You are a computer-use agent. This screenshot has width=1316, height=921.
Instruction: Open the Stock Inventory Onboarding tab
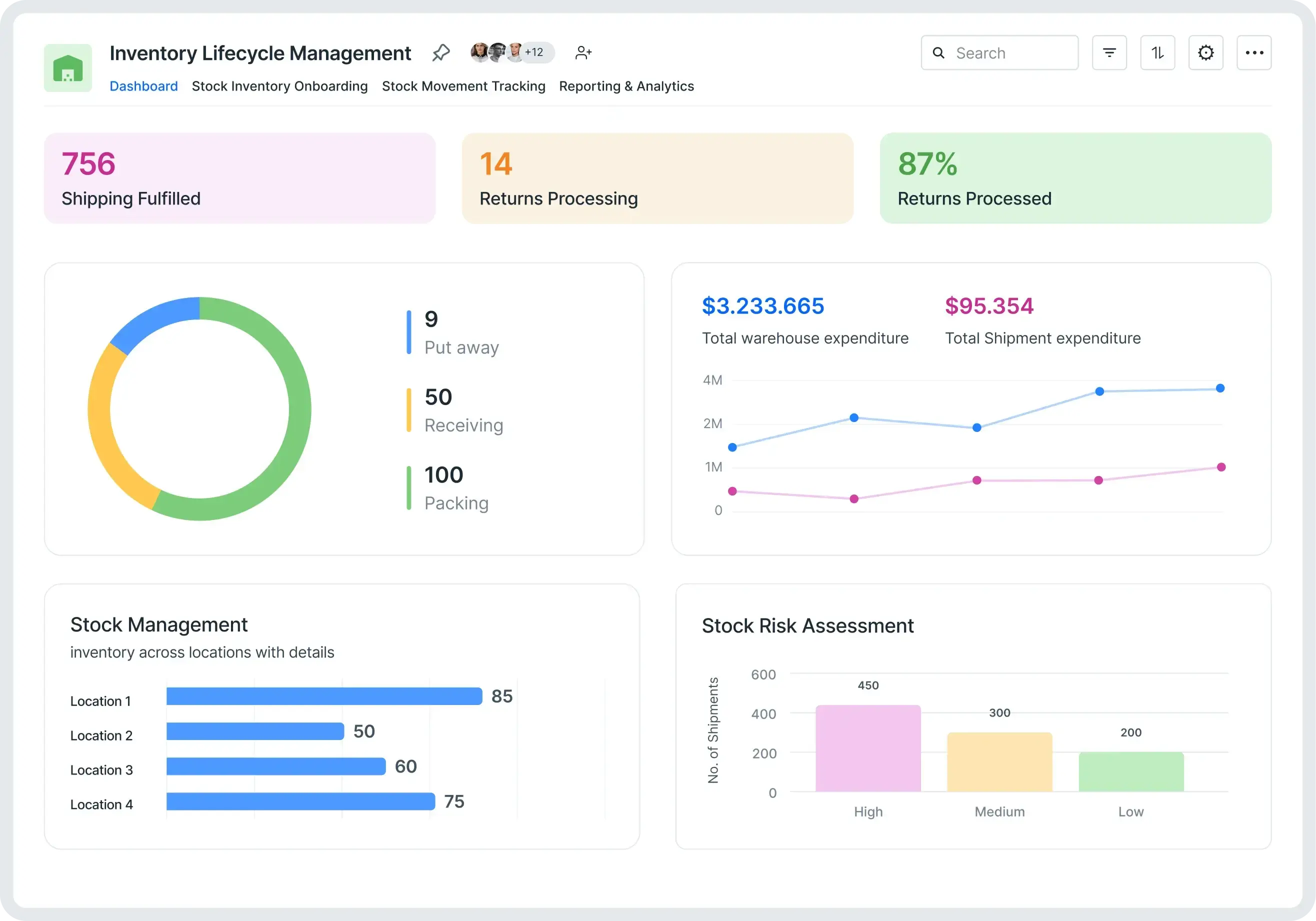point(279,86)
